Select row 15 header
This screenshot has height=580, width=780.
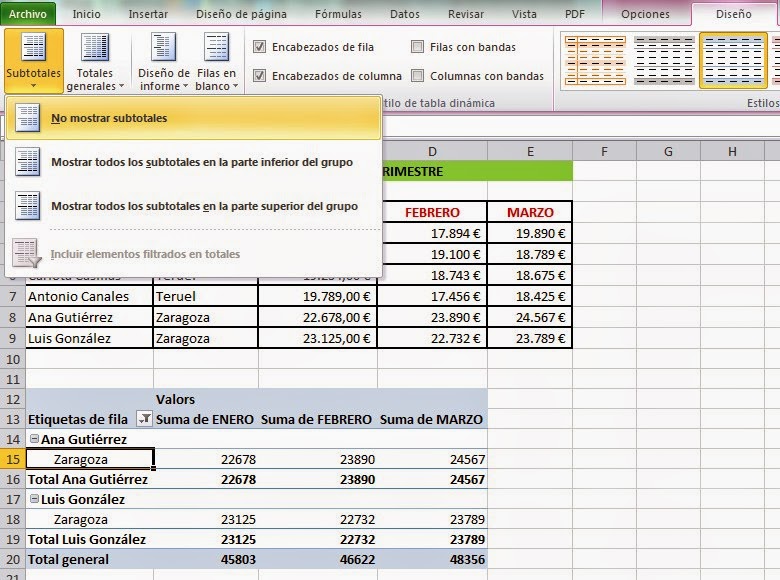point(13,459)
